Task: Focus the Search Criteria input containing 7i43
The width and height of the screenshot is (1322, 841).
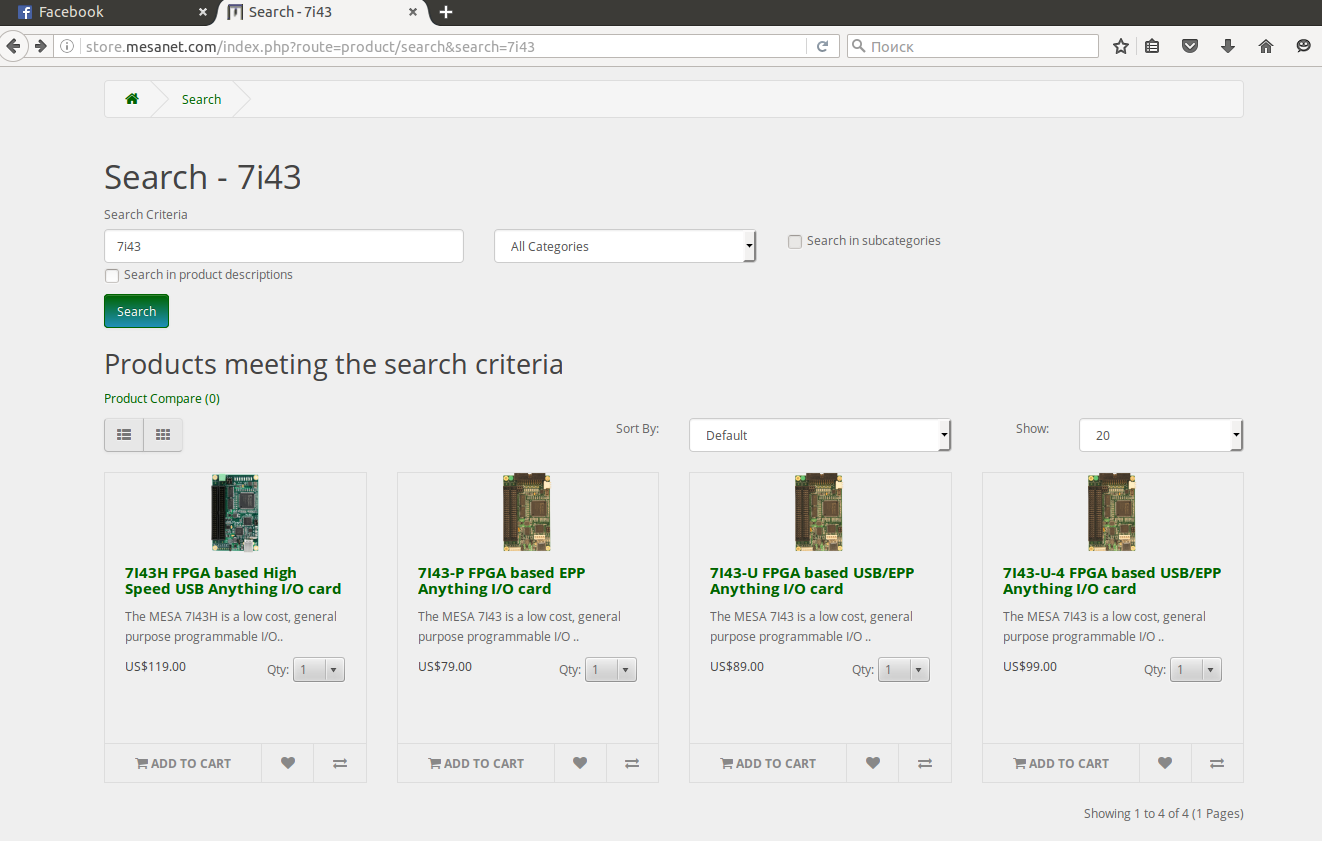Action: [x=284, y=246]
